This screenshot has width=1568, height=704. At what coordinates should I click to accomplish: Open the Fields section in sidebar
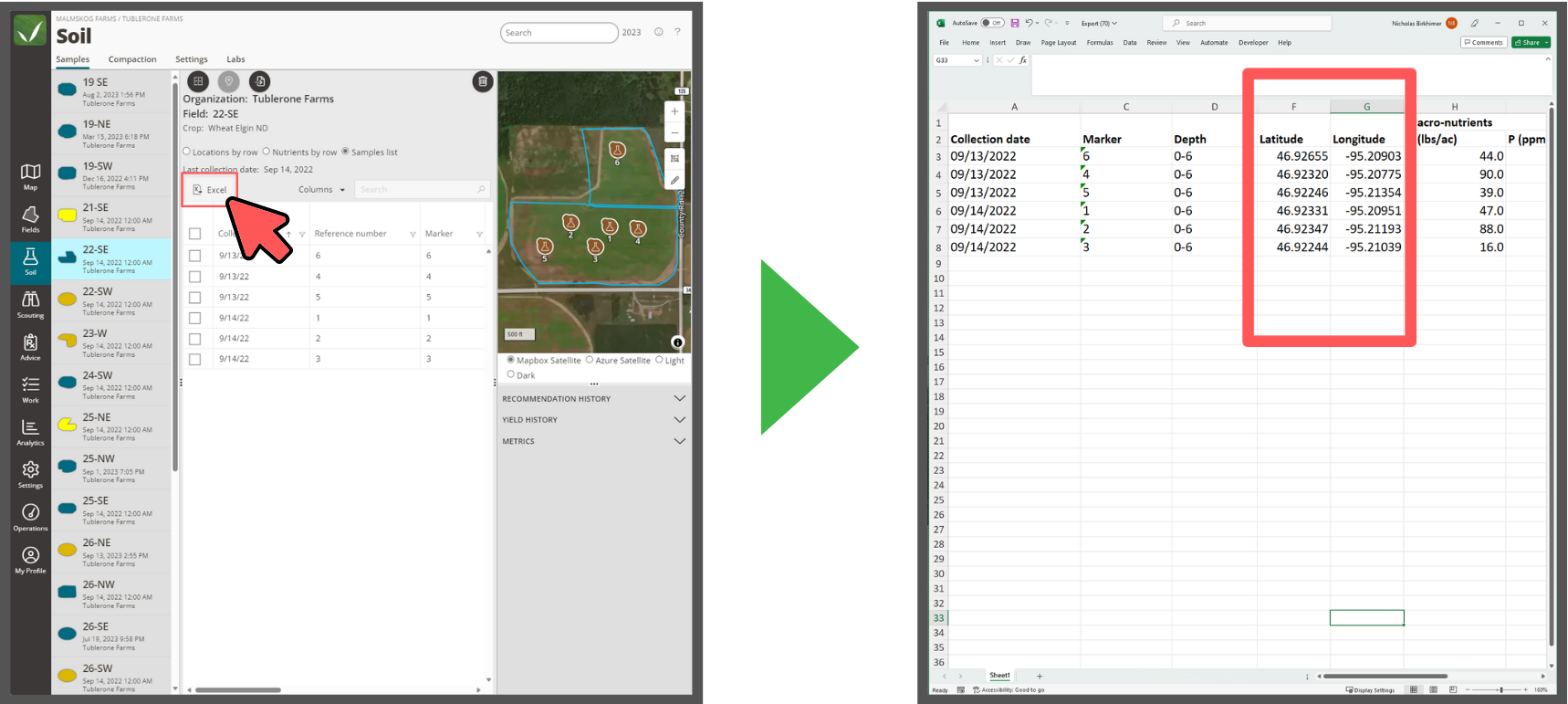(30, 219)
